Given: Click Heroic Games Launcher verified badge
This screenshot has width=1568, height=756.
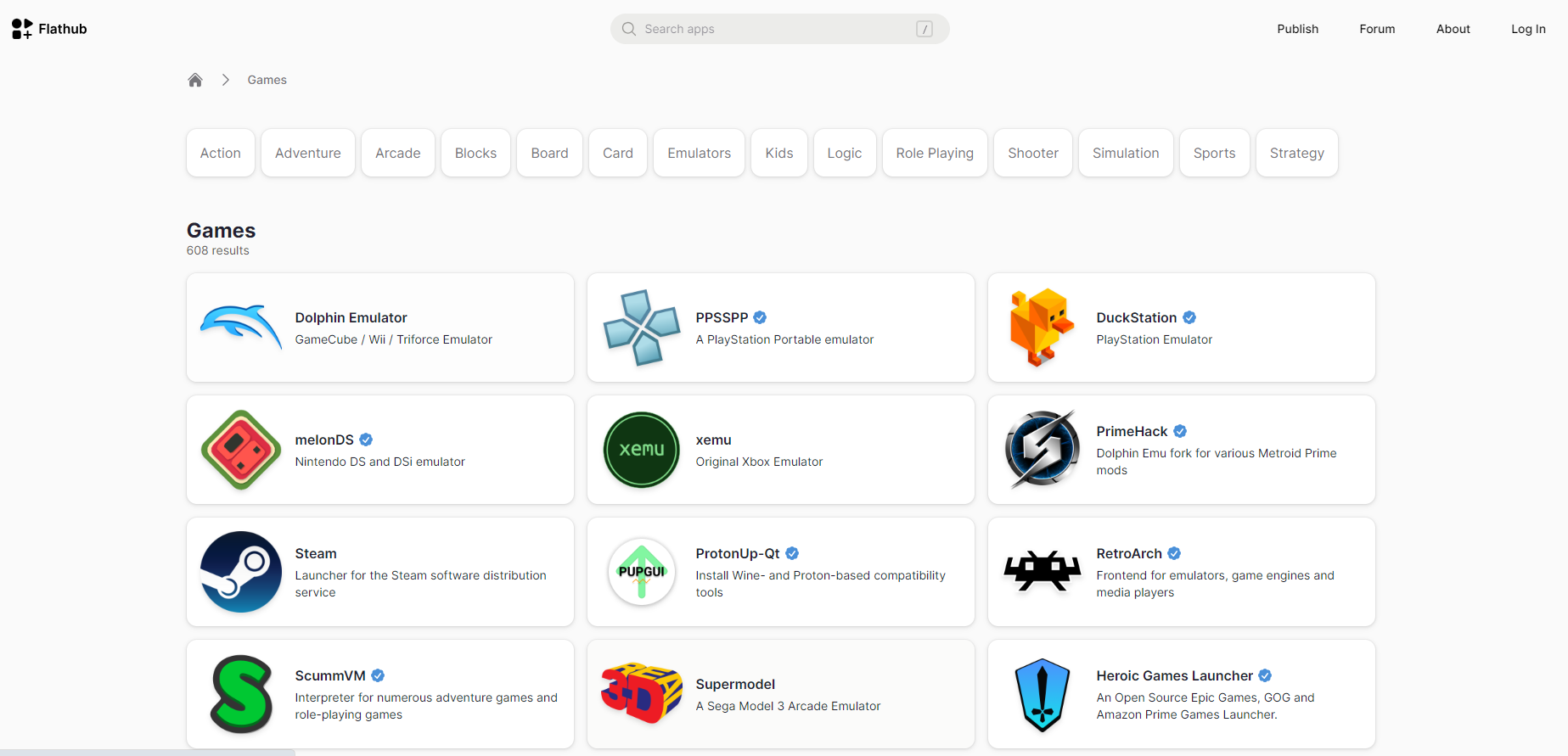Looking at the screenshot, I should point(1265,675).
